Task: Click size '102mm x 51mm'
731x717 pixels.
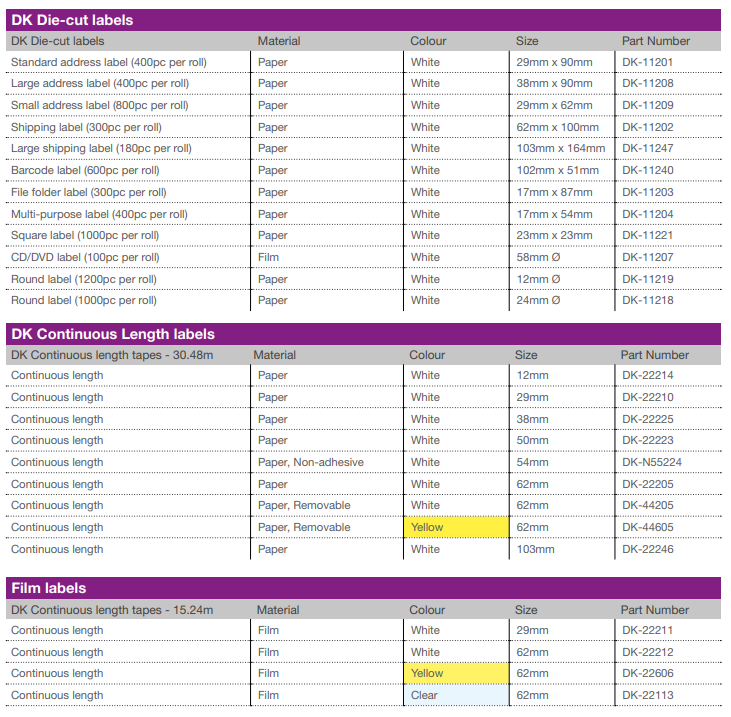Action: pyautogui.click(x=558, y=170)
